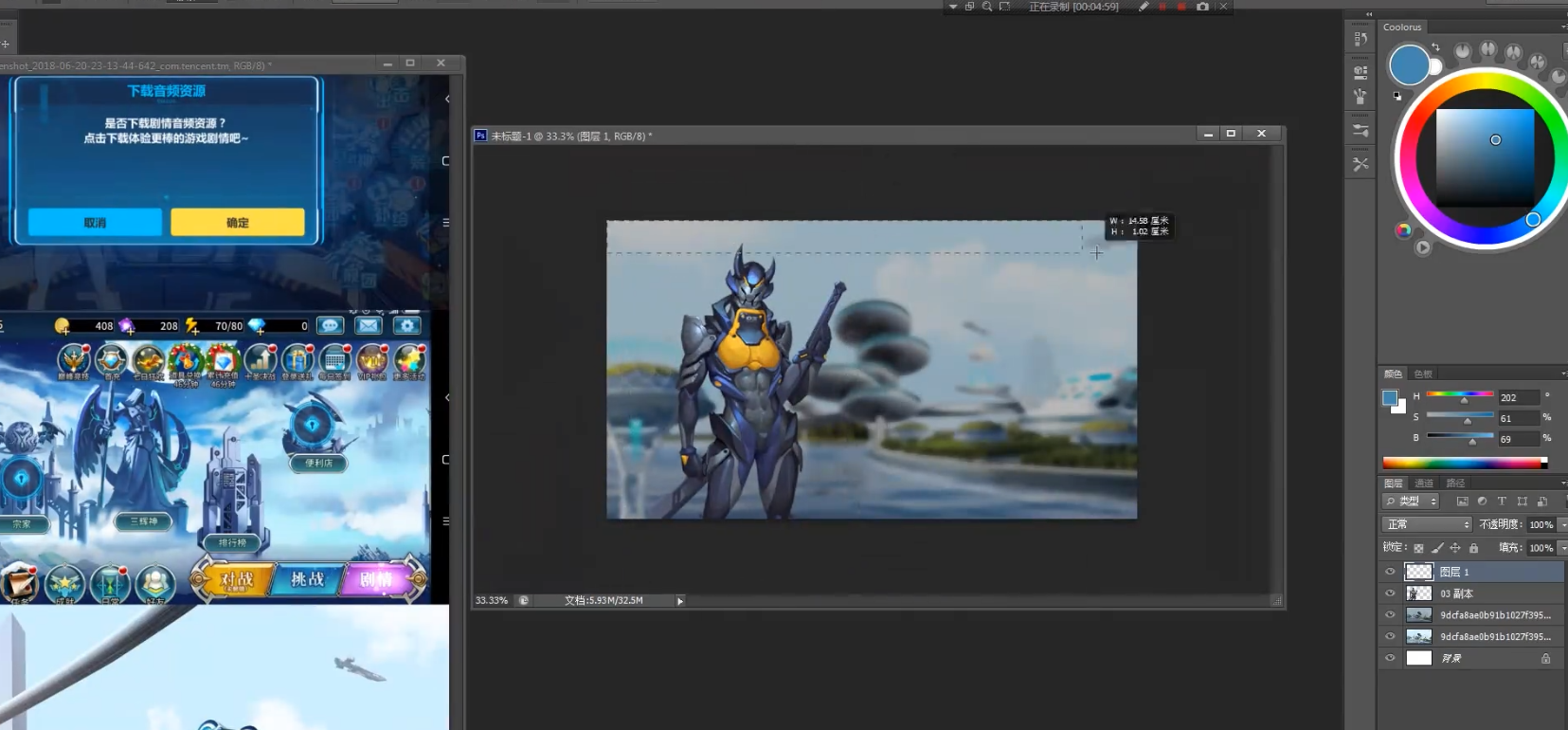Expand the status bar document info arrow

click(x=680, y=600)
